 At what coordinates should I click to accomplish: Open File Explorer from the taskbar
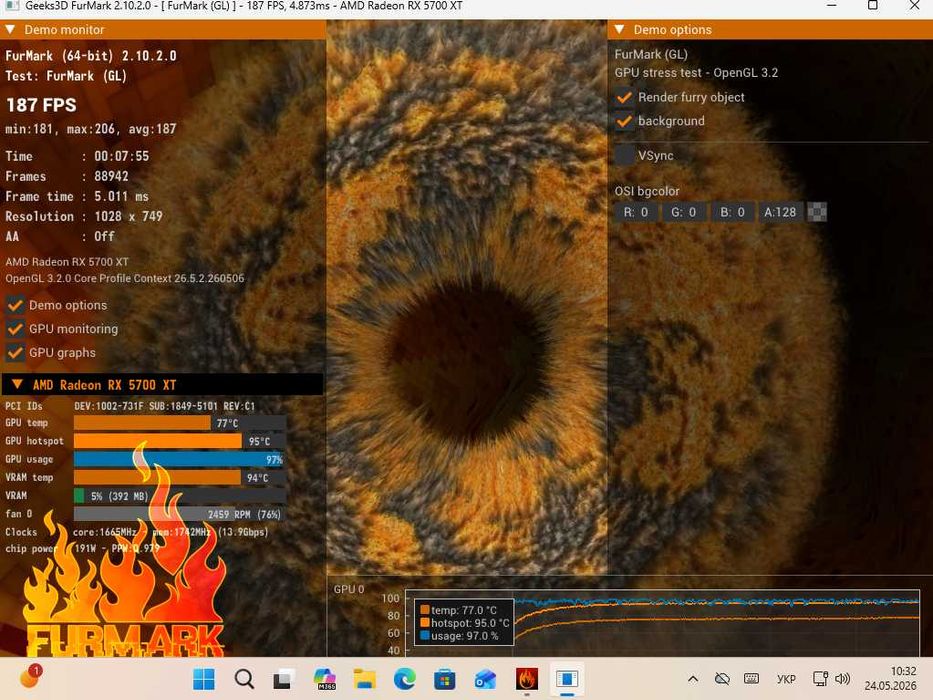coord(365,679)
